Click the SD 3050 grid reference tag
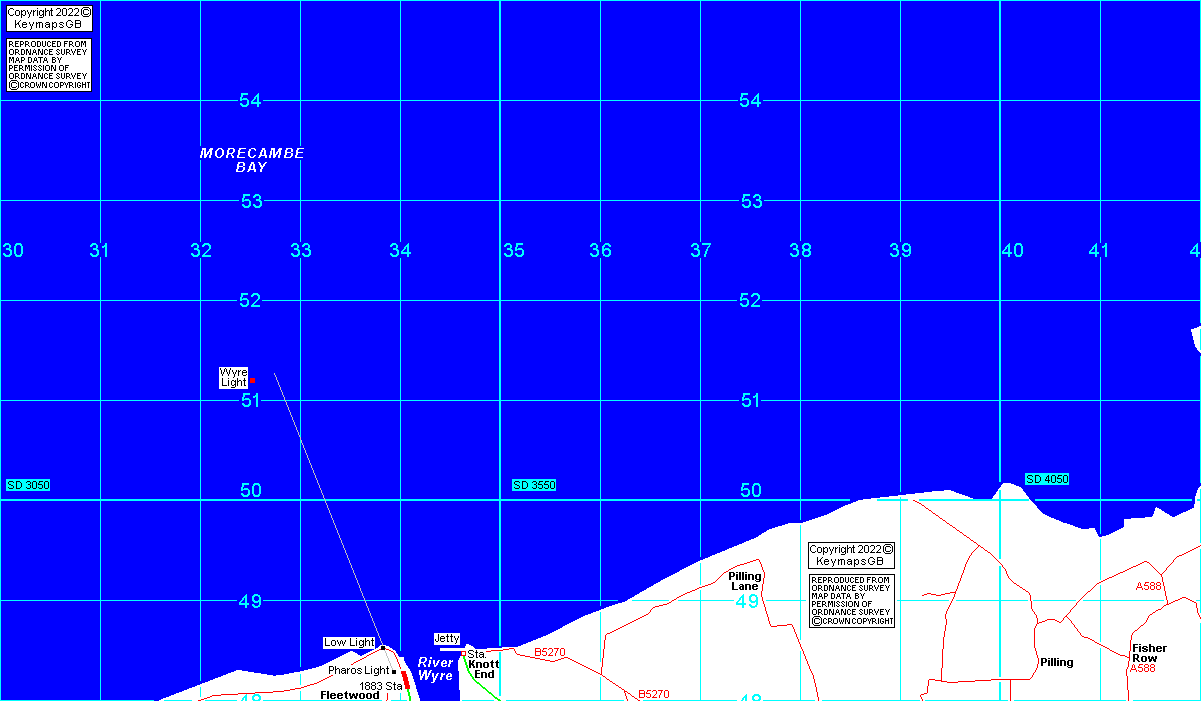The width and height of the screenshot is (1201, 701). (28, 485)
